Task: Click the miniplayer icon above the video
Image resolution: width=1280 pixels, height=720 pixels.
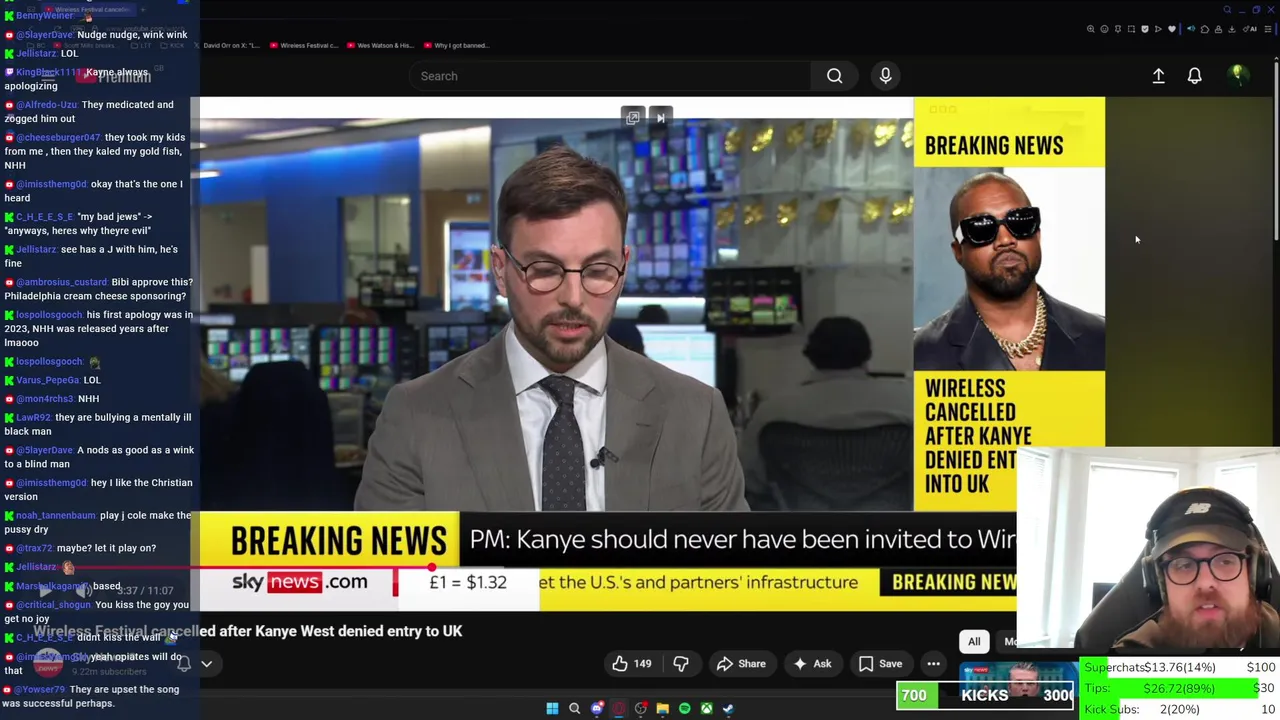Action: pos(633,118)
